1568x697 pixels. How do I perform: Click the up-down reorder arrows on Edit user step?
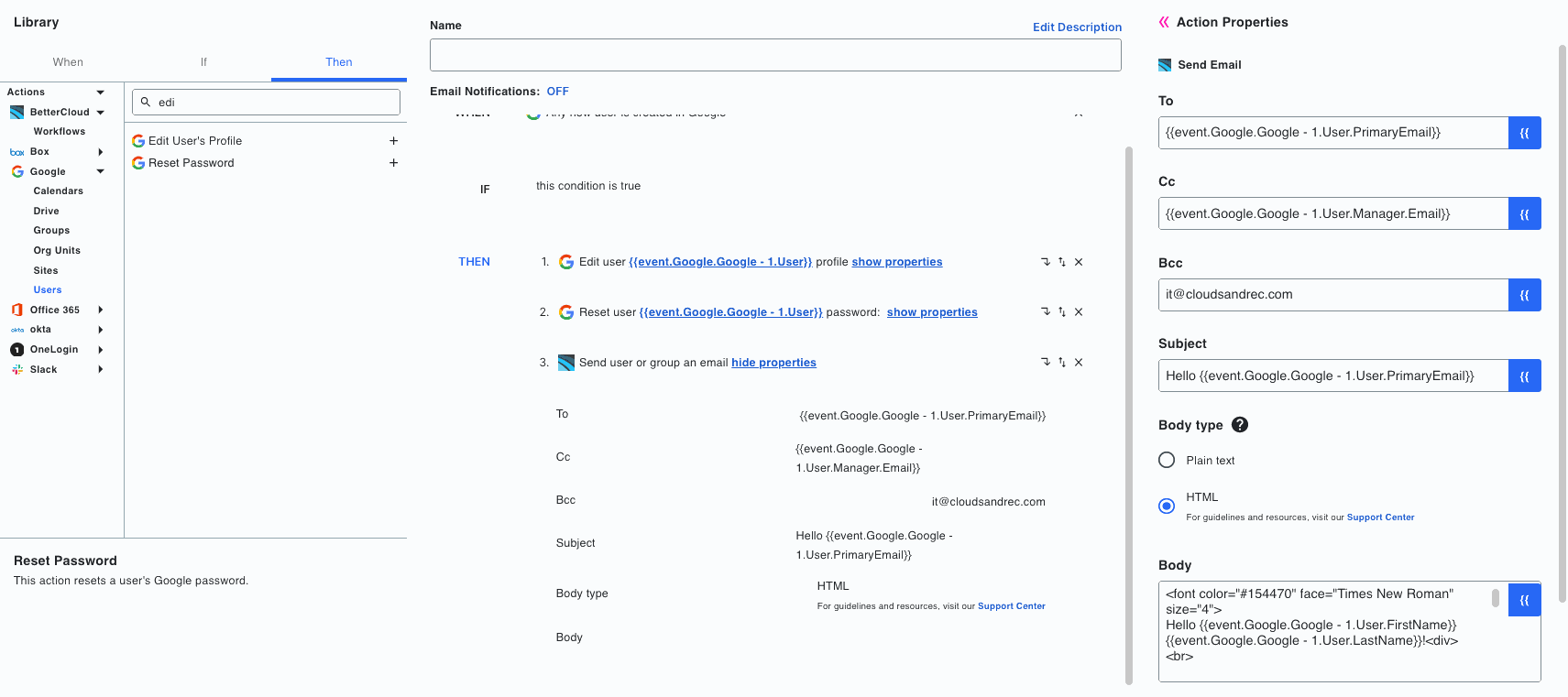[x=1062, y=262]
